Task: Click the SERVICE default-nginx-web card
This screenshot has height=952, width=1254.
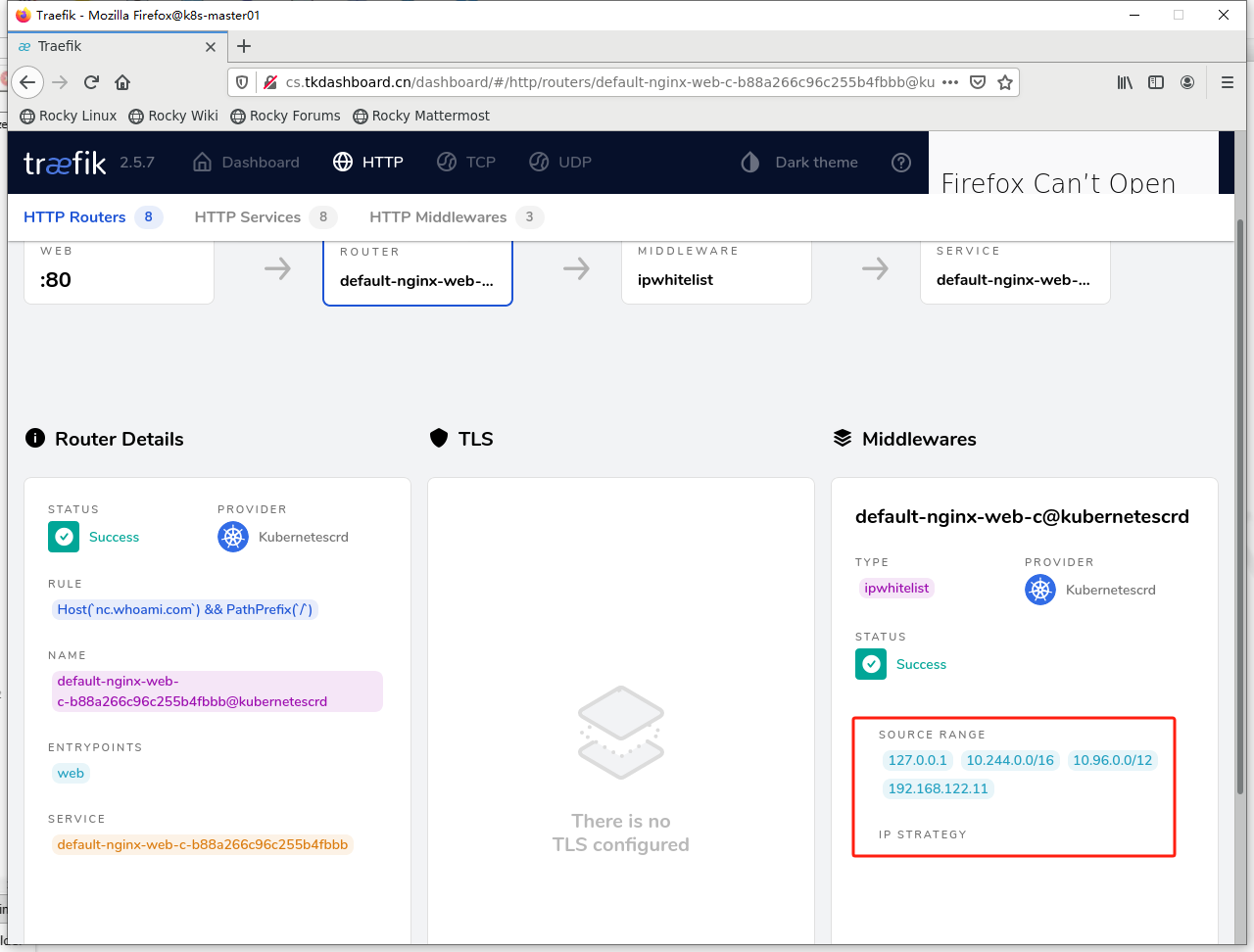Action: point(1015,273)
